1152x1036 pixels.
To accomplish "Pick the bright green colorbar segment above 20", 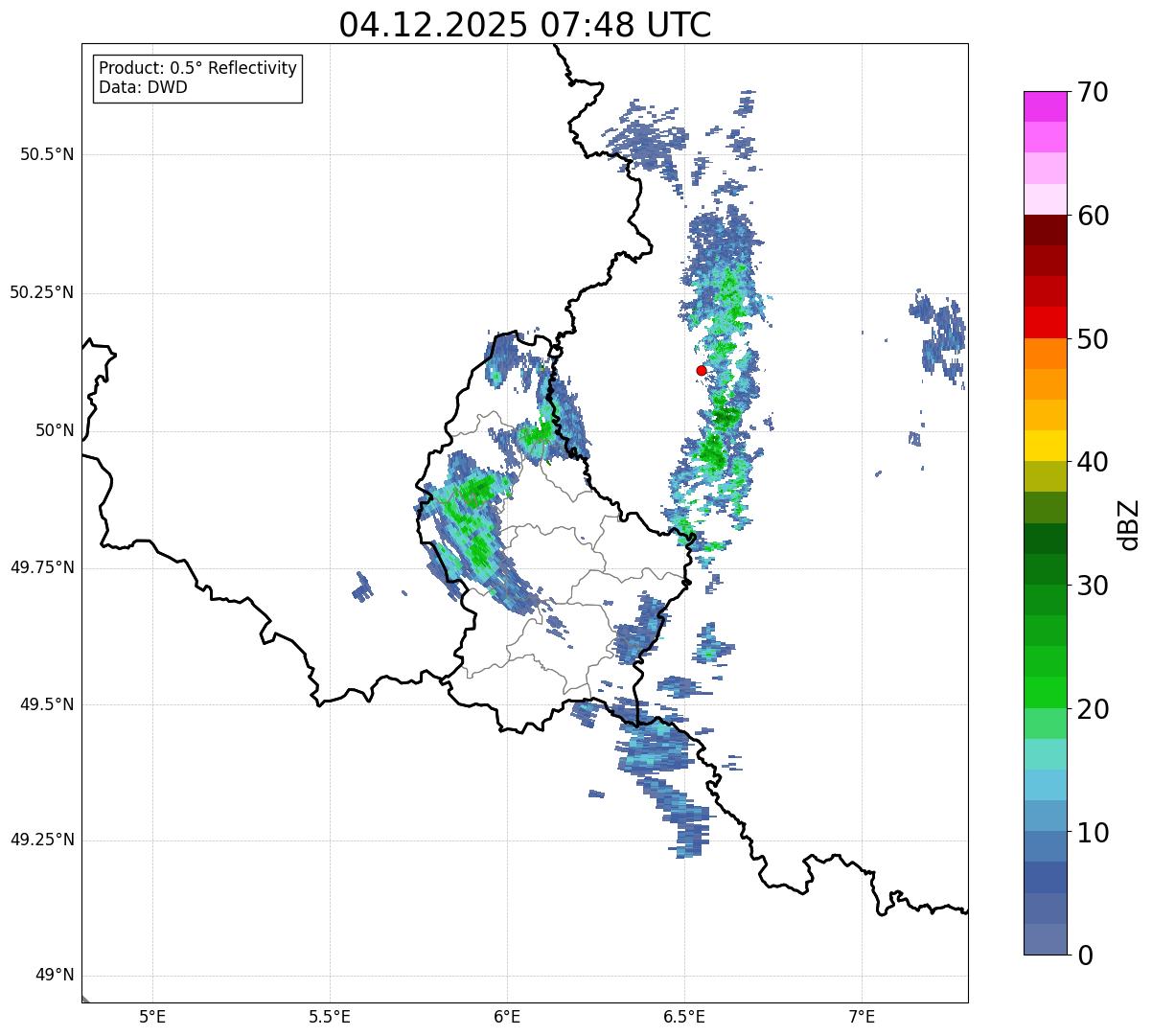I will click(x=1046, y=693).
